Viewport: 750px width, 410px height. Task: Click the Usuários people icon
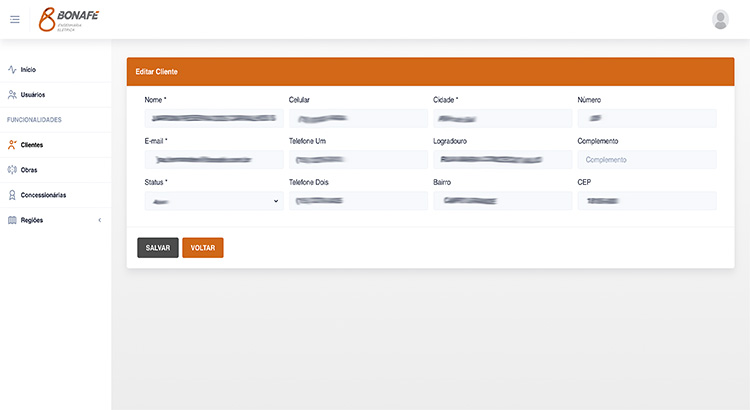pos(12,95)
